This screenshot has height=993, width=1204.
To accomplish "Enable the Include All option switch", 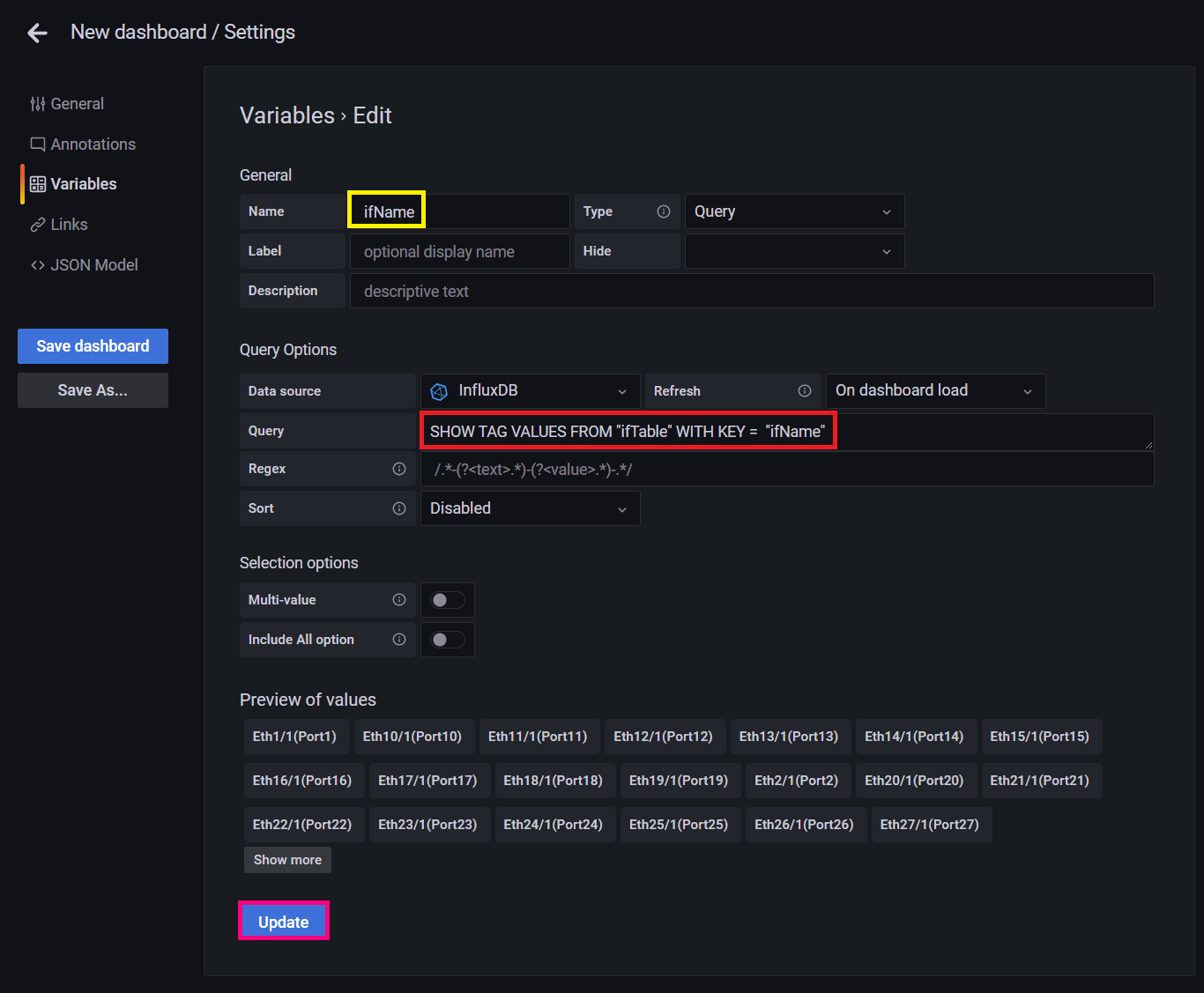I will [x=448, y=640].
